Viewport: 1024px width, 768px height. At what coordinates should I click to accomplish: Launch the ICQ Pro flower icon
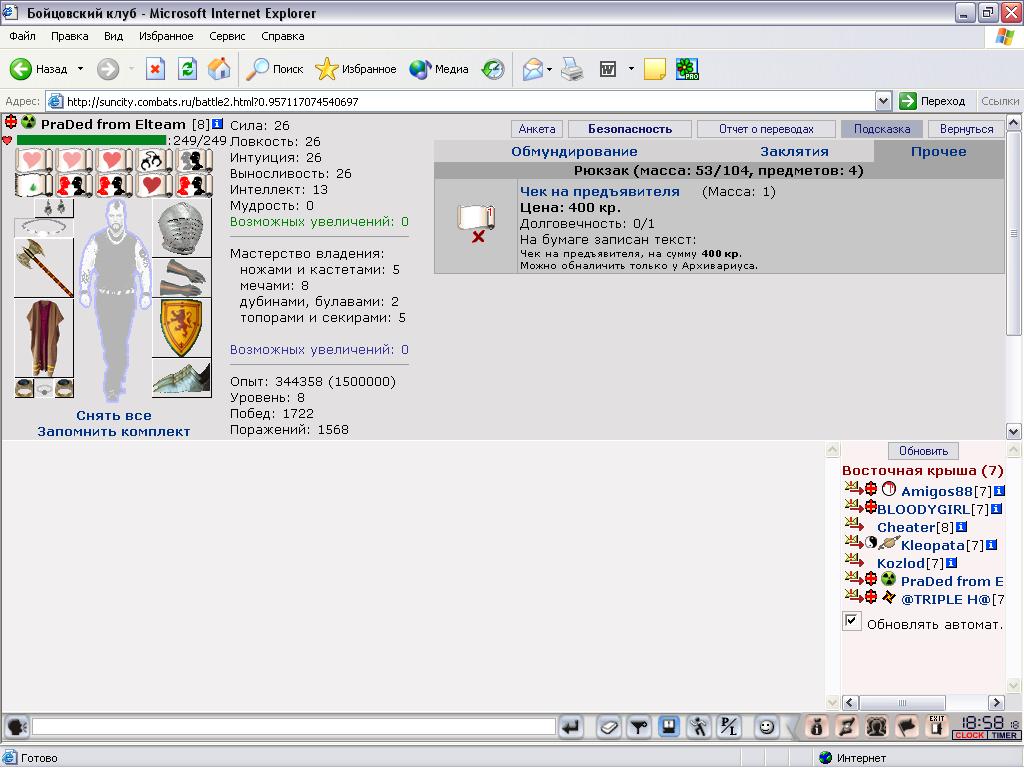[x=687, y=69]
